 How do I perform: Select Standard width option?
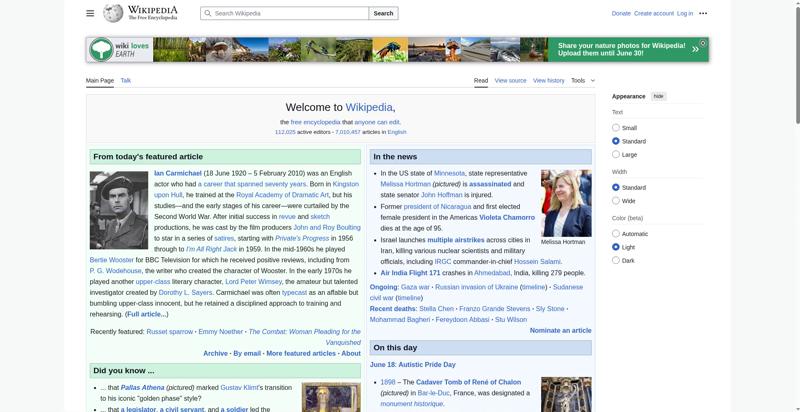(616, 187)
